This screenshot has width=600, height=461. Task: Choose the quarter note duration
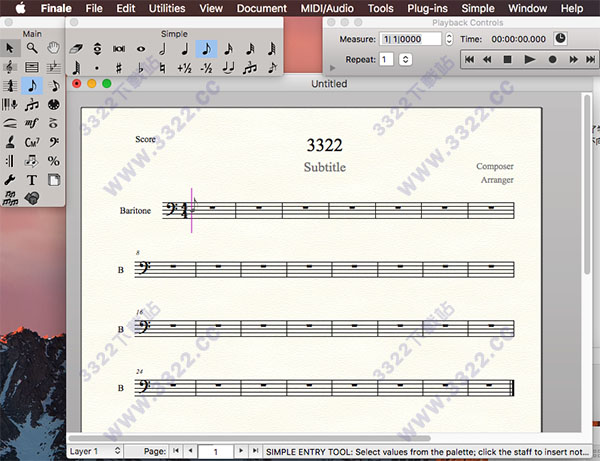click(185, 49)
